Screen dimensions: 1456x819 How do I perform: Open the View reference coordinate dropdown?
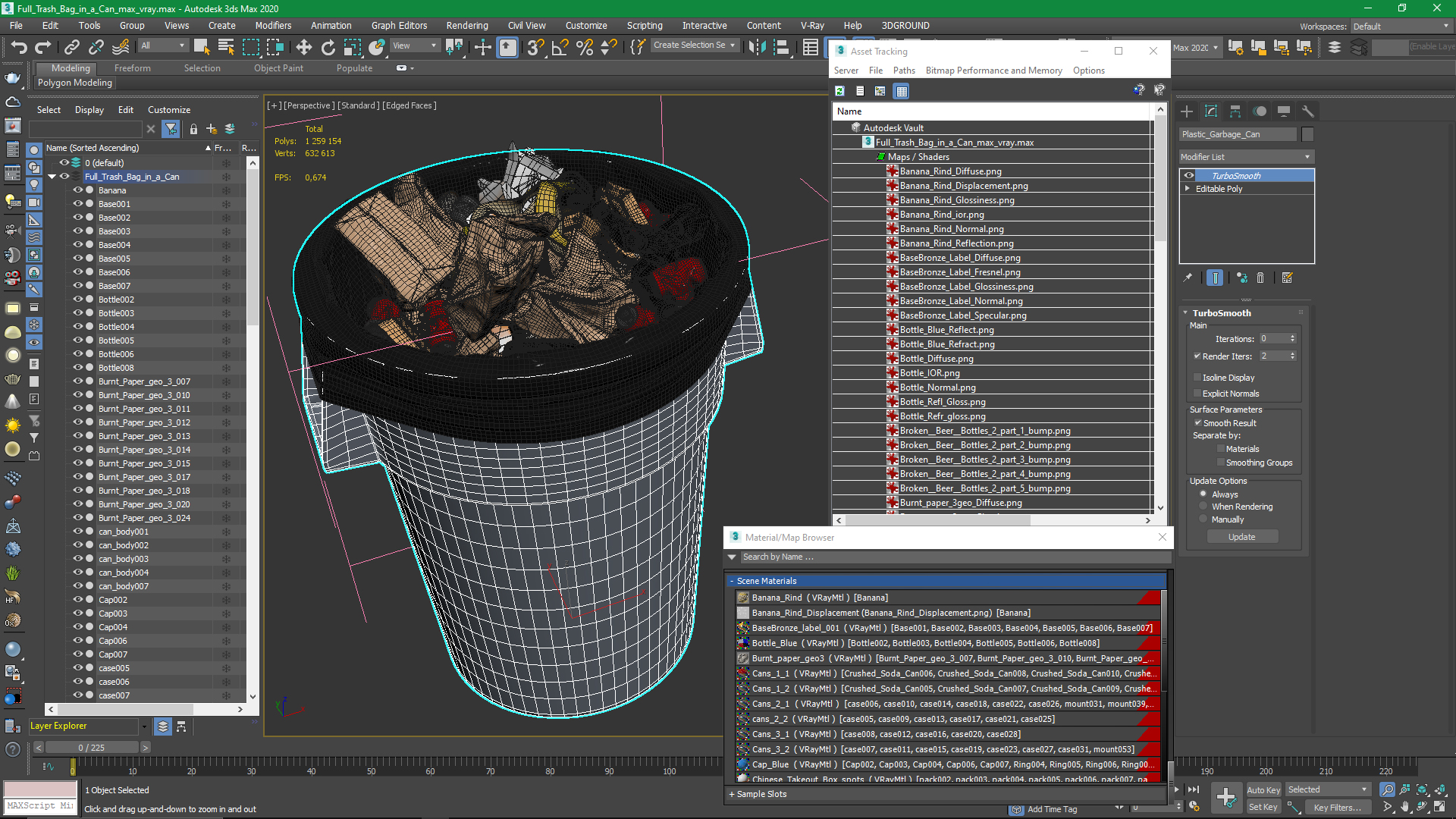414,46
